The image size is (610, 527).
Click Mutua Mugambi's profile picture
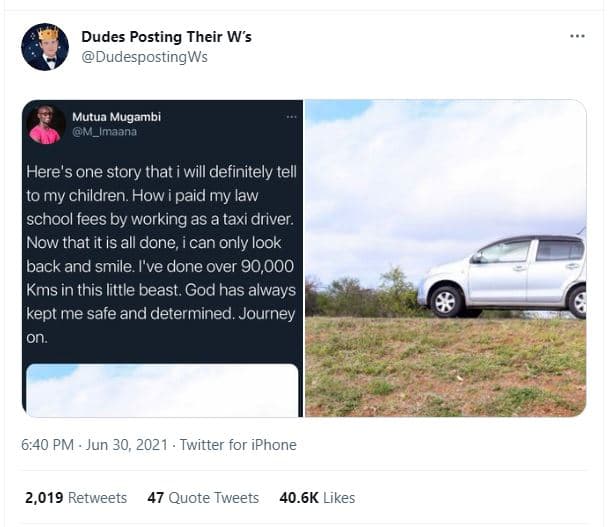click(45, 124)
